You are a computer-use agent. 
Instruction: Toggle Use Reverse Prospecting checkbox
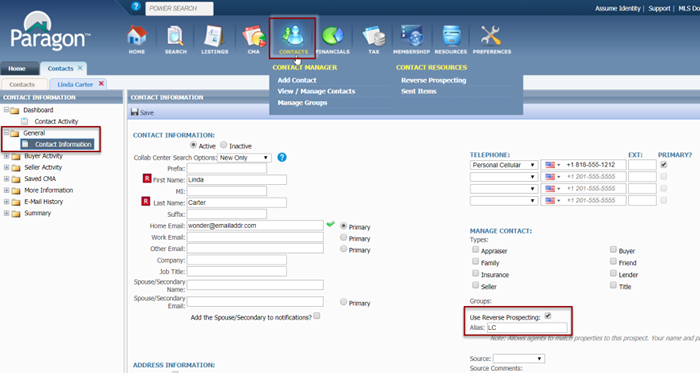tap(548, 316)
